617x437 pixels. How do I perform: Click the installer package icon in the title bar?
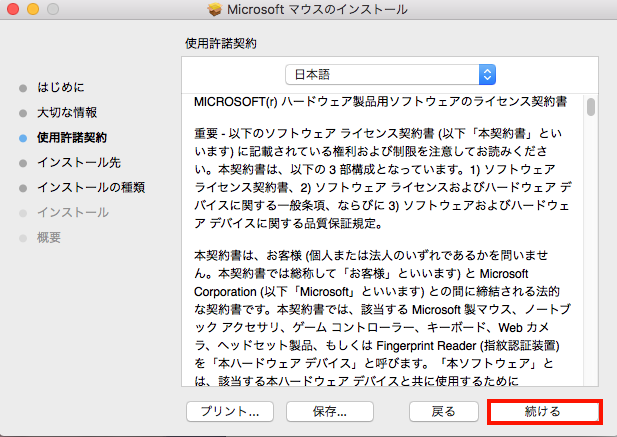[215, 9]
